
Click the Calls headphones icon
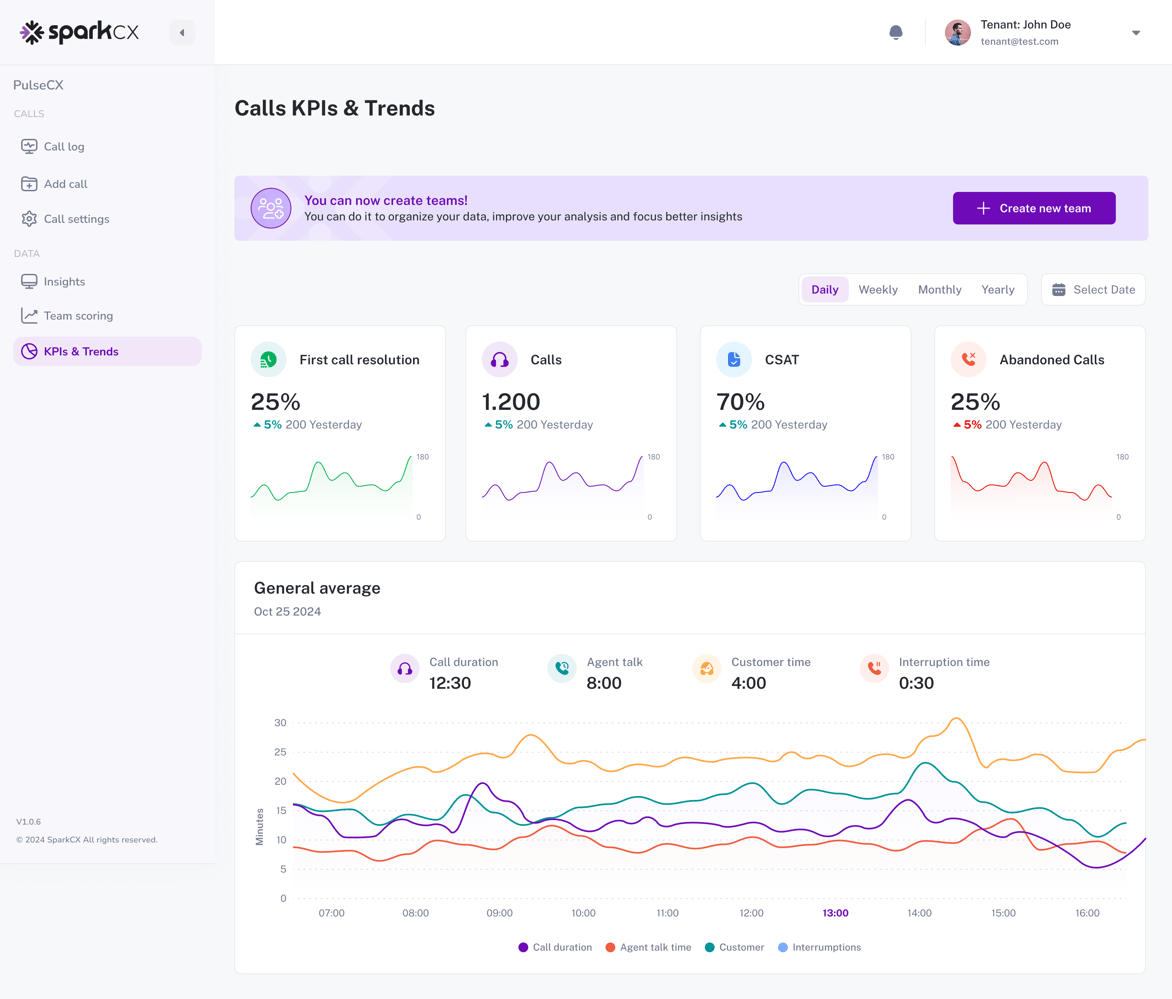coord(499,359)
